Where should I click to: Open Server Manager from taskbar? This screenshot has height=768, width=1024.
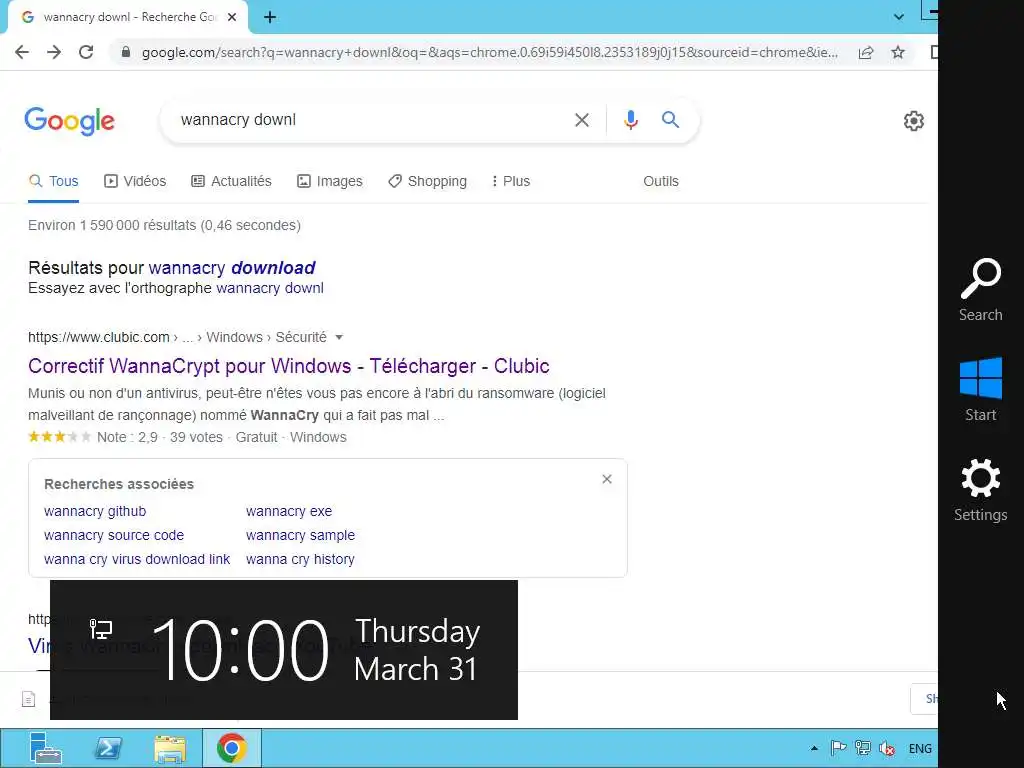click(x=45, y=748)
